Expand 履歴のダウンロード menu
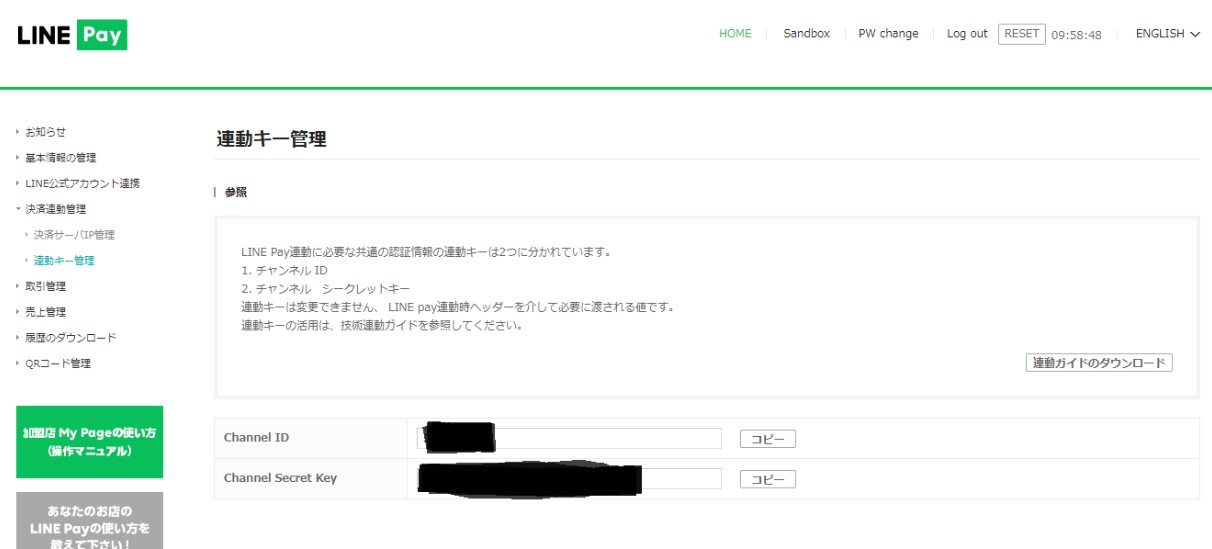The image size is (1212, 549). [x=71, y=338]
